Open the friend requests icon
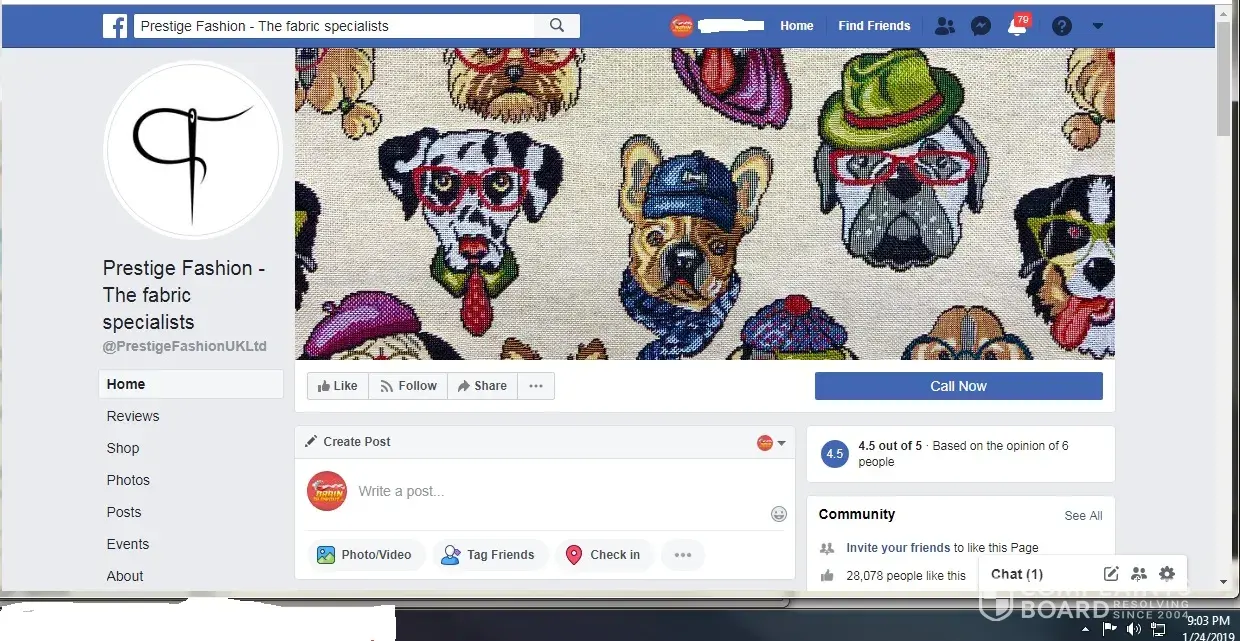 tap(944, 26)
